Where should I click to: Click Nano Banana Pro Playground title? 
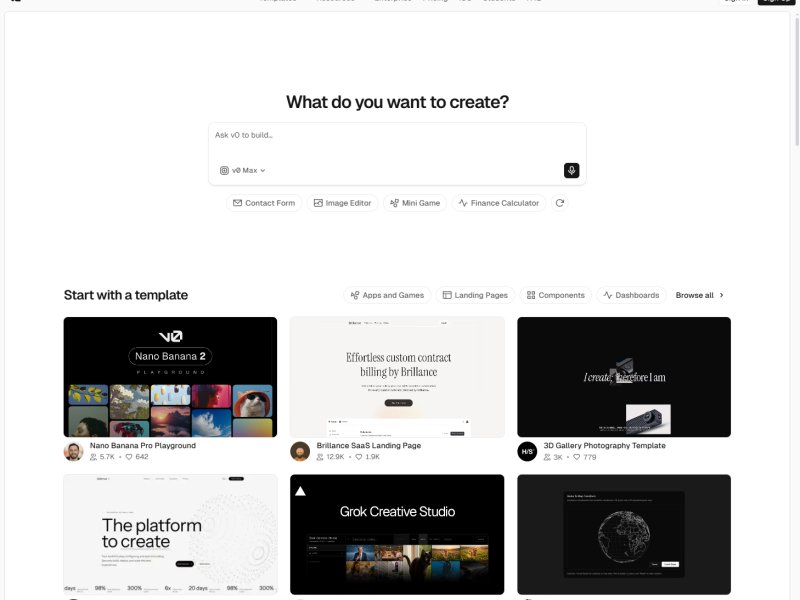click(x=143, y=445)
